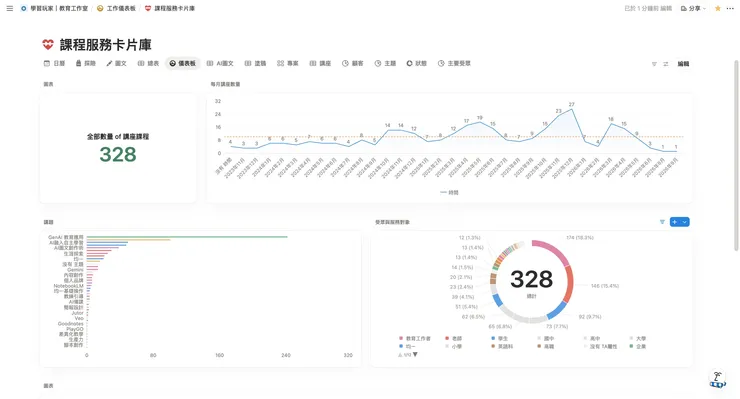The height and width of the screenshot is (399, 740).
Task: Toggle the 小學 legend entry
Action: (x=454, y=347)
